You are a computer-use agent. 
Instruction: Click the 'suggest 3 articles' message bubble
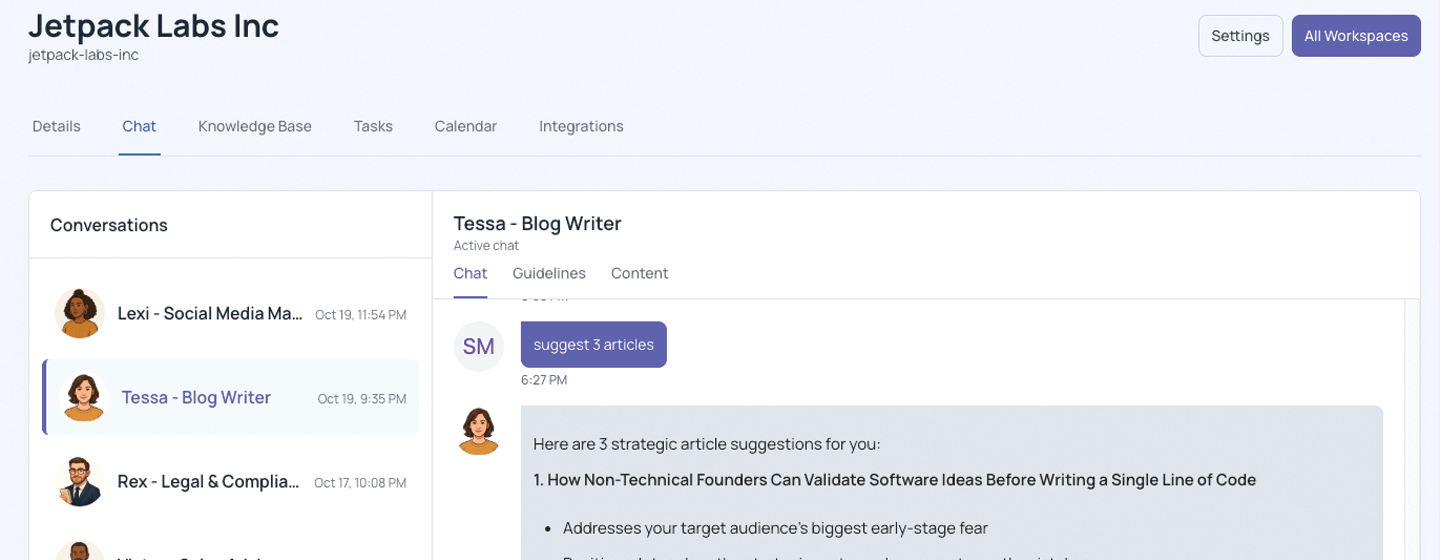(x=593, y=345)
